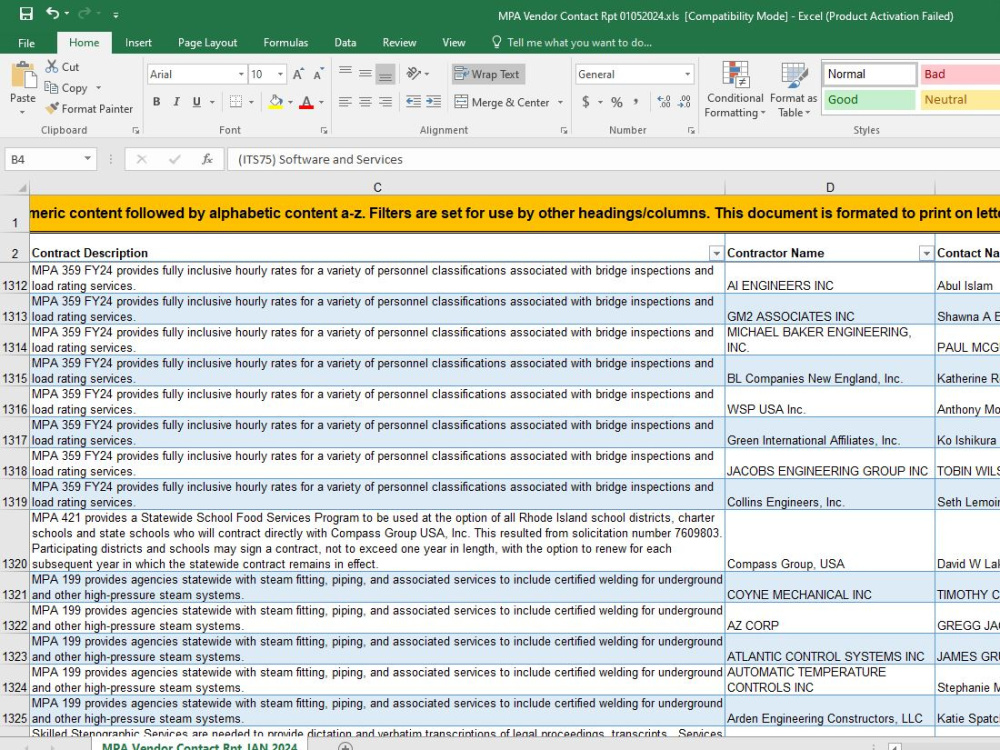Viewport: 1000px width, 750px height.
Task: Open the font name dropdown
Action: pyautogui.click(x=241, y=75)
